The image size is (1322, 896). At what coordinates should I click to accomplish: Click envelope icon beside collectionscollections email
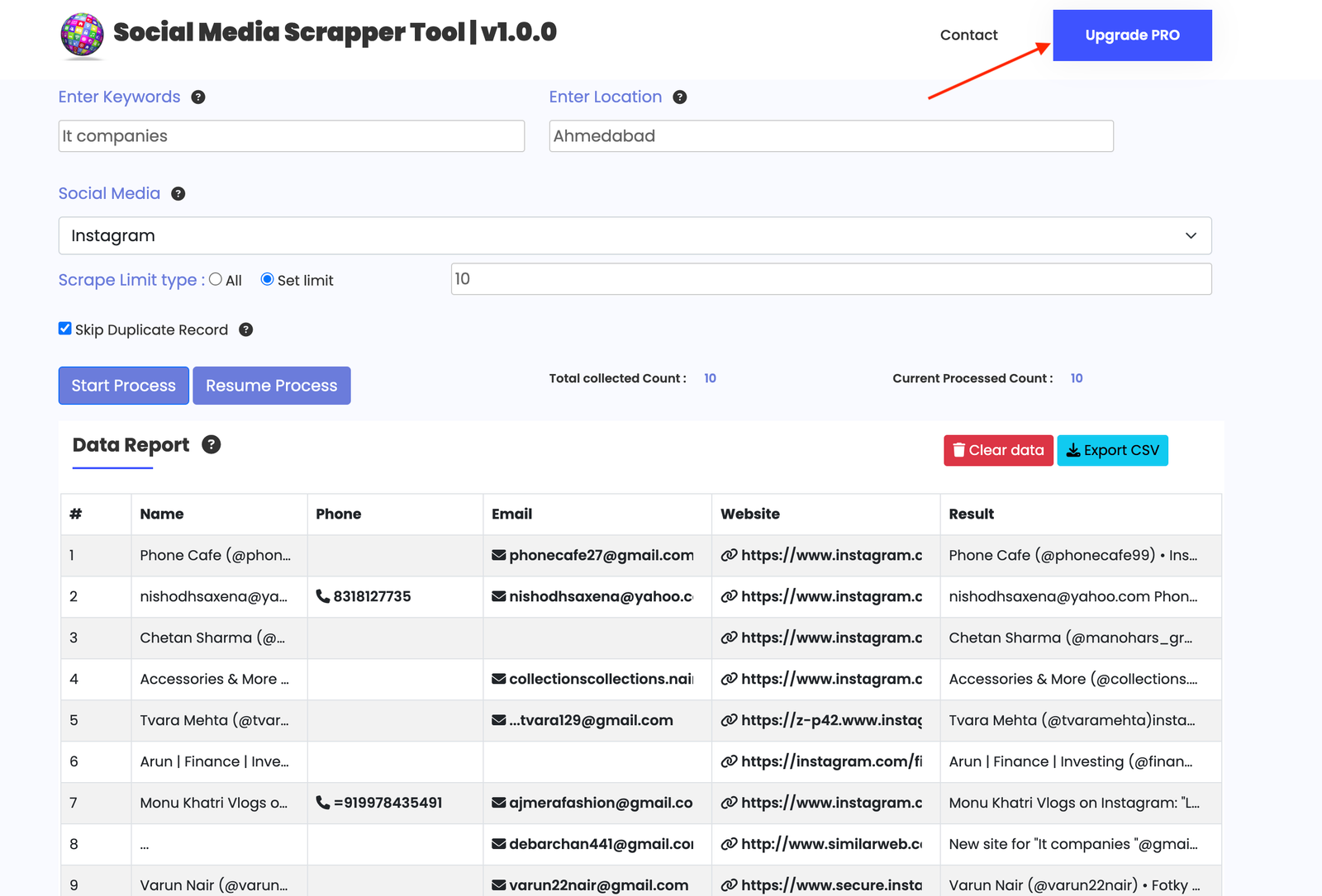[499, 679]
